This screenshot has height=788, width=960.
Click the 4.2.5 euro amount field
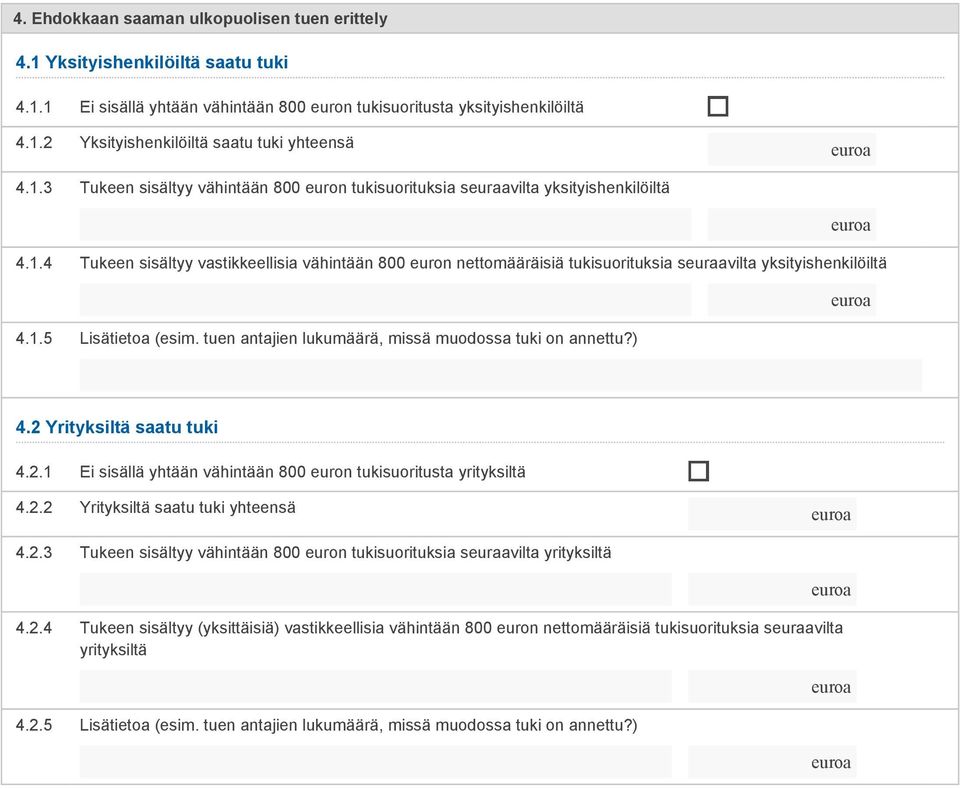click(x=772, y=762)
